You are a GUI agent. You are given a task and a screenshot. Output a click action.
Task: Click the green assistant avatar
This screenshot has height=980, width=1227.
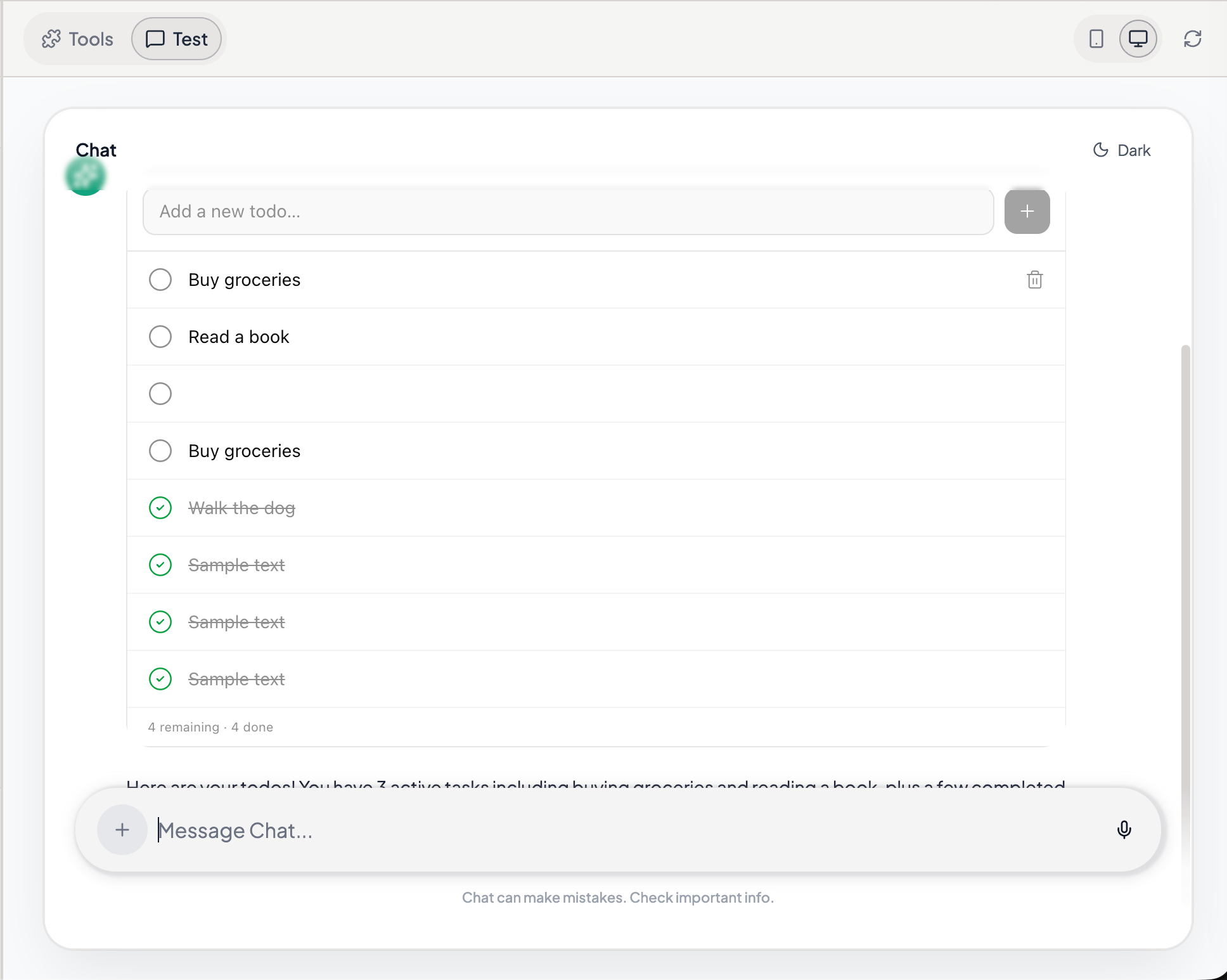coord(86,176)
